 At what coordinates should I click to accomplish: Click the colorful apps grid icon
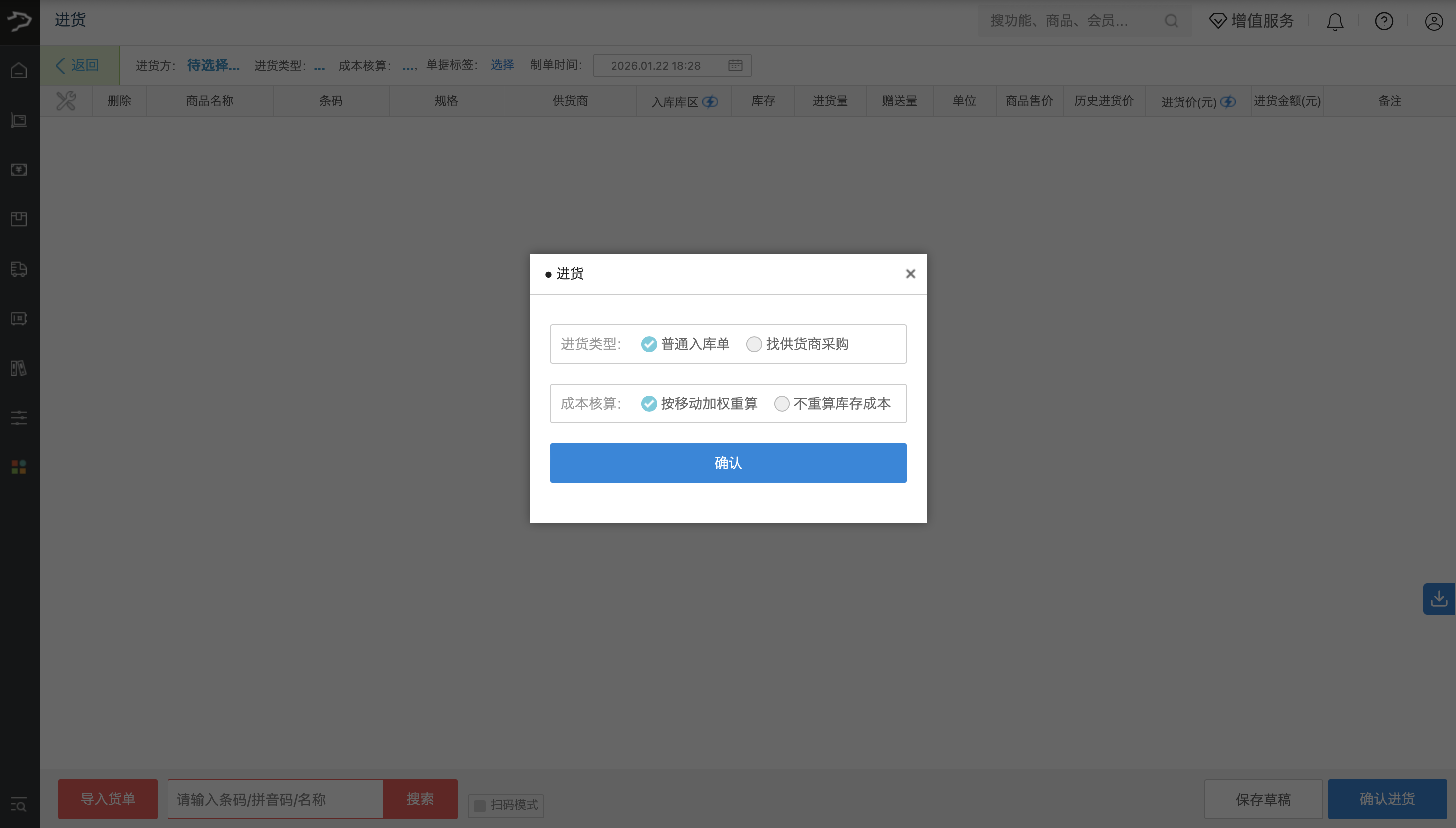[19, 468]
